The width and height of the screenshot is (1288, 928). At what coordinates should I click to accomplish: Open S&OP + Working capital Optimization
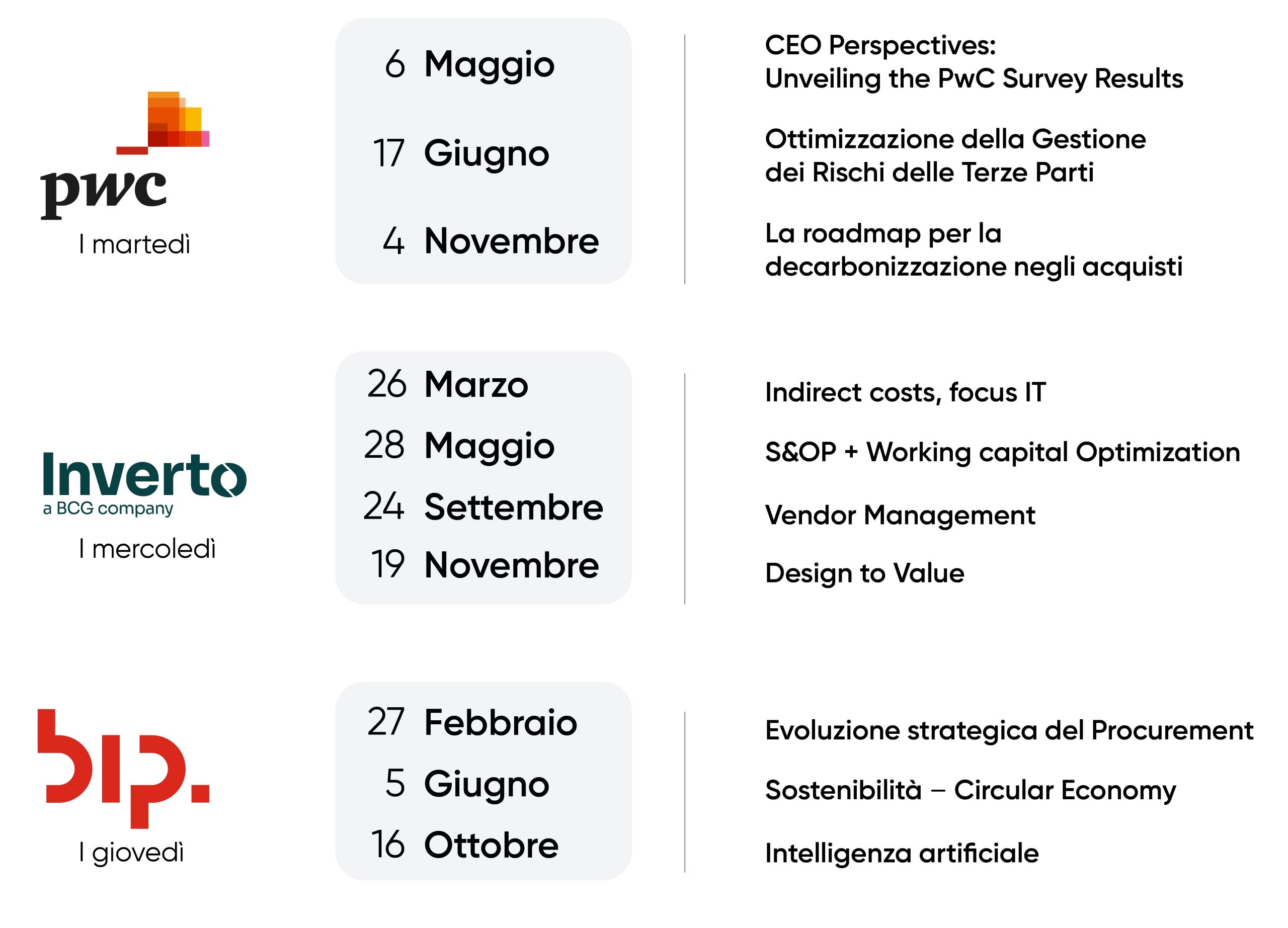[1002, 452]
